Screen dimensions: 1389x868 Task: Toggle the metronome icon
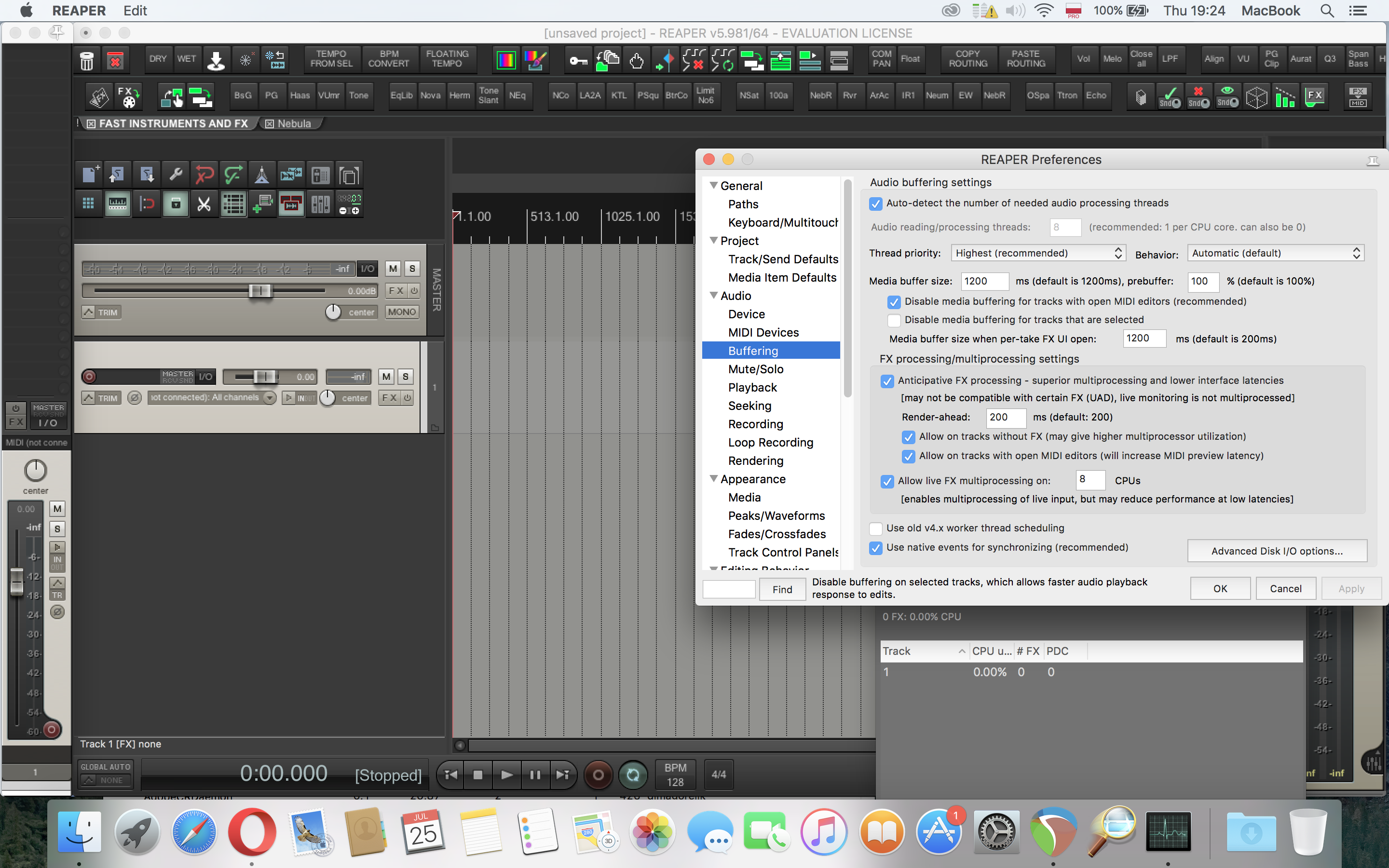tap(262, 175)
